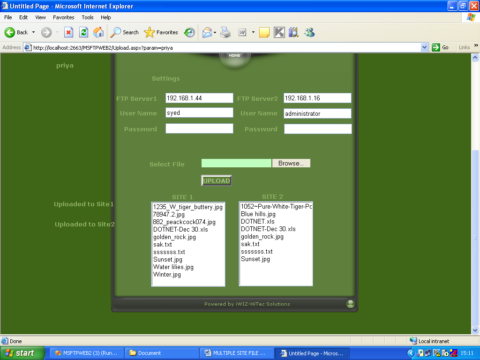Screen dimensions: 480x360
Task: Click the page scrollbar up arrow
Action: coord(475,58)
